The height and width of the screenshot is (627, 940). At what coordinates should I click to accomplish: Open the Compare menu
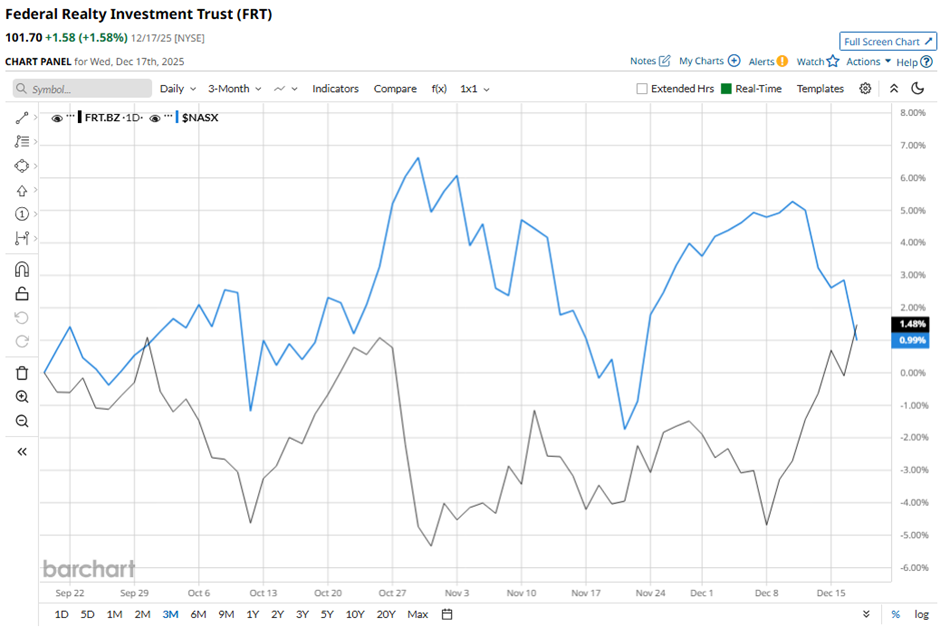click(395, 89)
